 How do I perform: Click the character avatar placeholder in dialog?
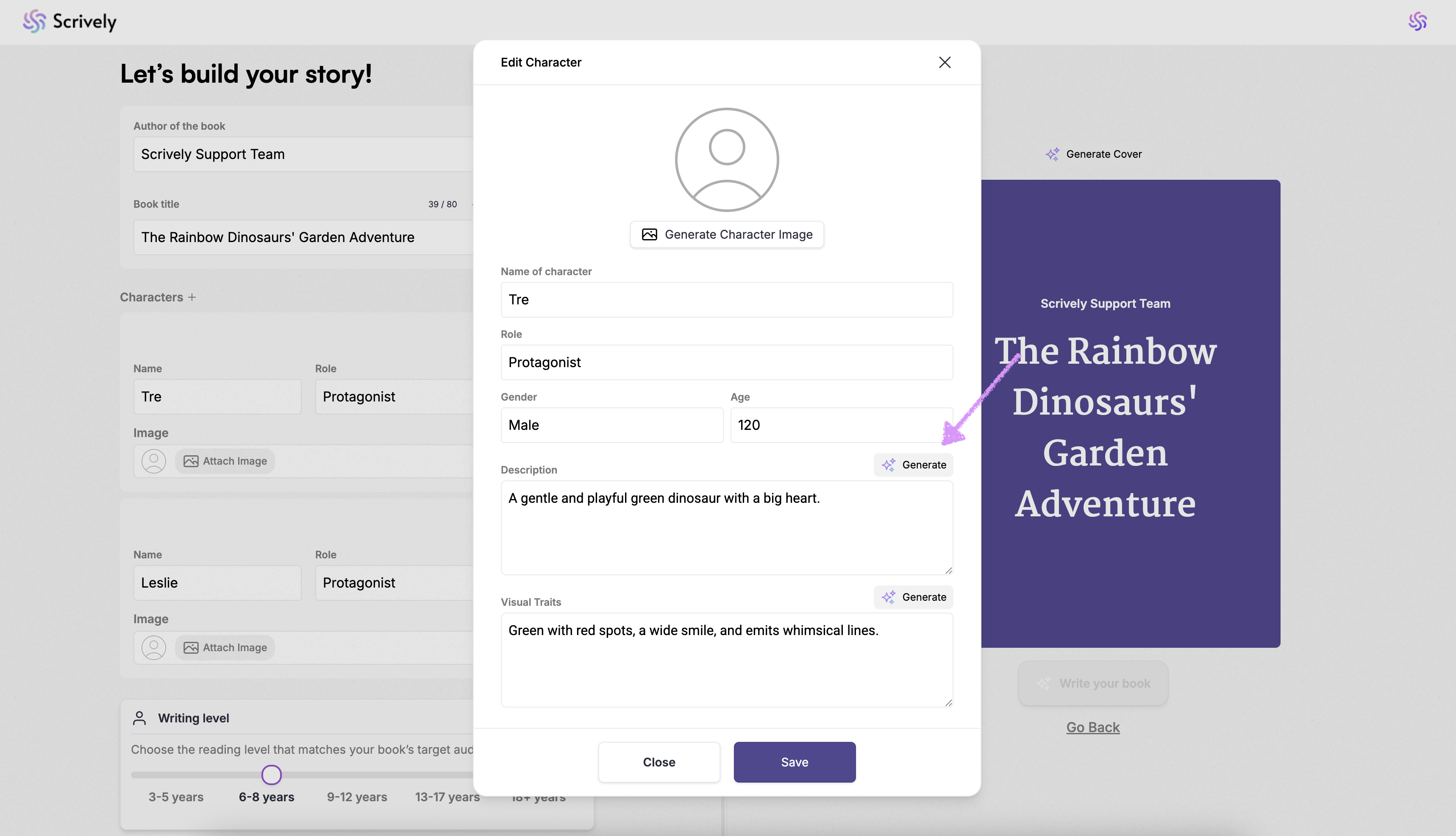[x=727, y=160]
